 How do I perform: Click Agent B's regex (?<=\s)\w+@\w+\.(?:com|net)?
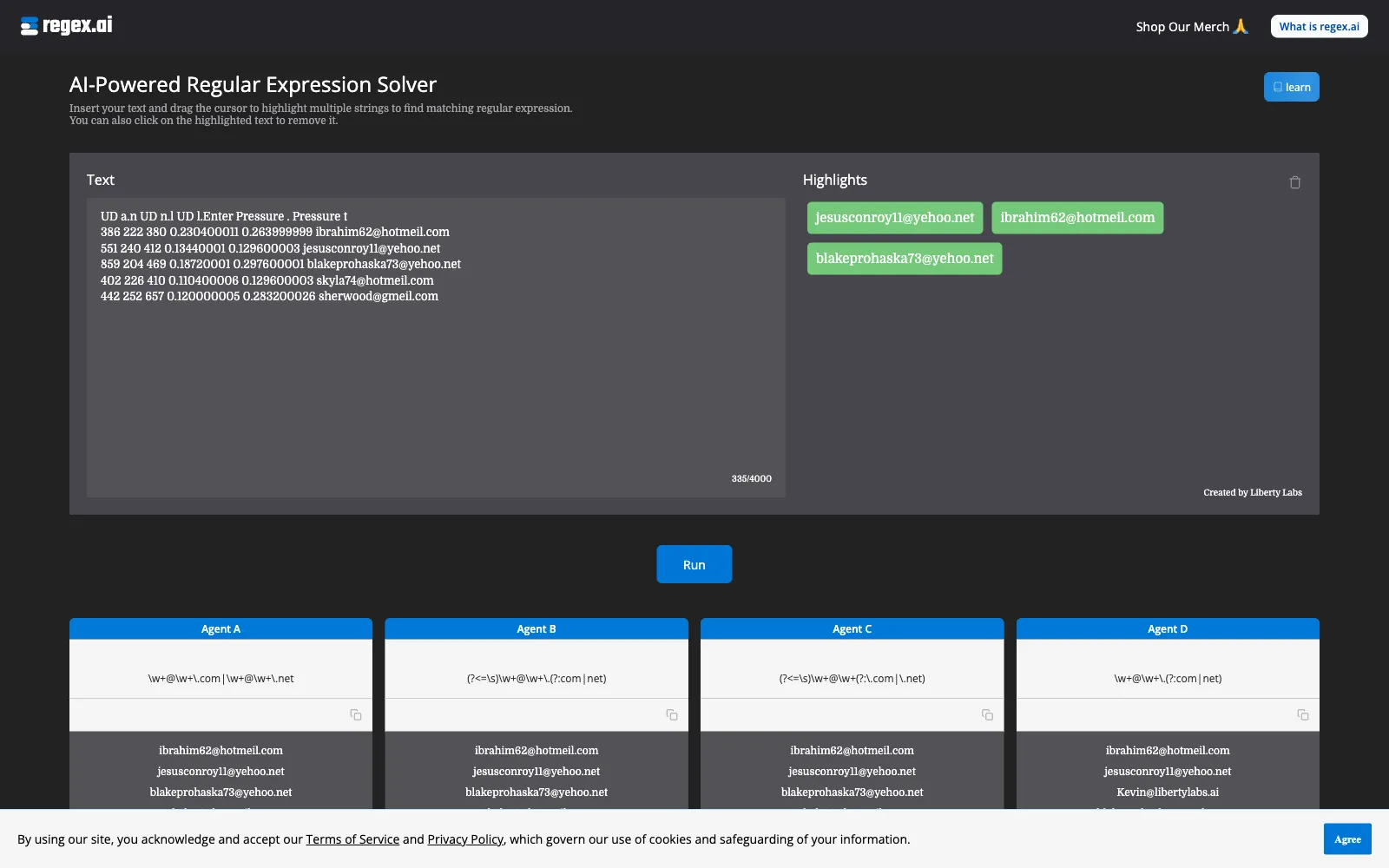coord(537,679)
